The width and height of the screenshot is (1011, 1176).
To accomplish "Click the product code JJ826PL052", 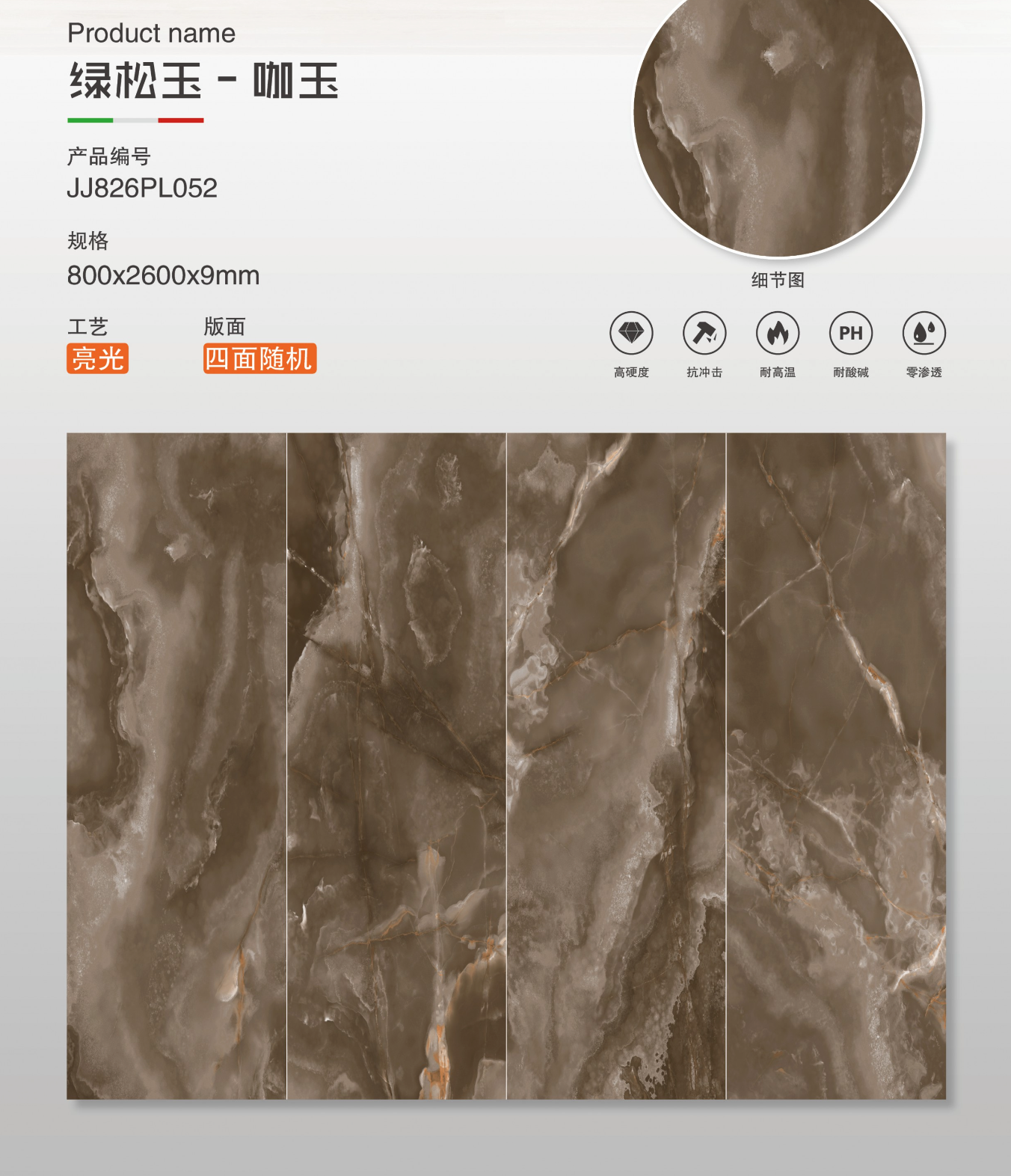I will pos(142,189).
